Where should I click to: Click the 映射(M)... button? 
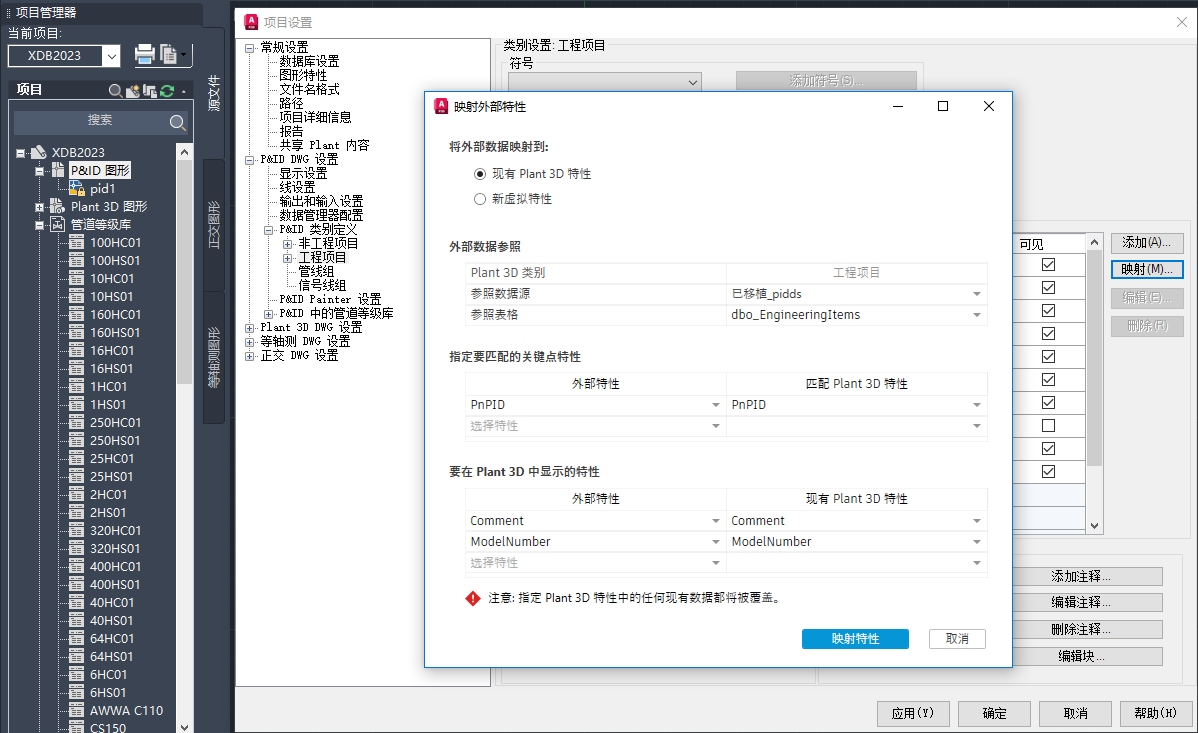pyautogui.click(x=1147, y=270)
